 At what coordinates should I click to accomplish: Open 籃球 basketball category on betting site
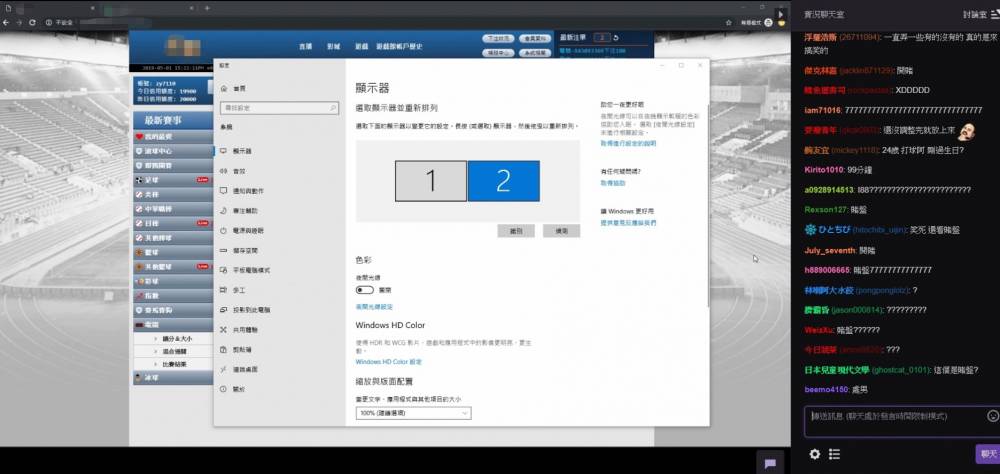[173, 252]
